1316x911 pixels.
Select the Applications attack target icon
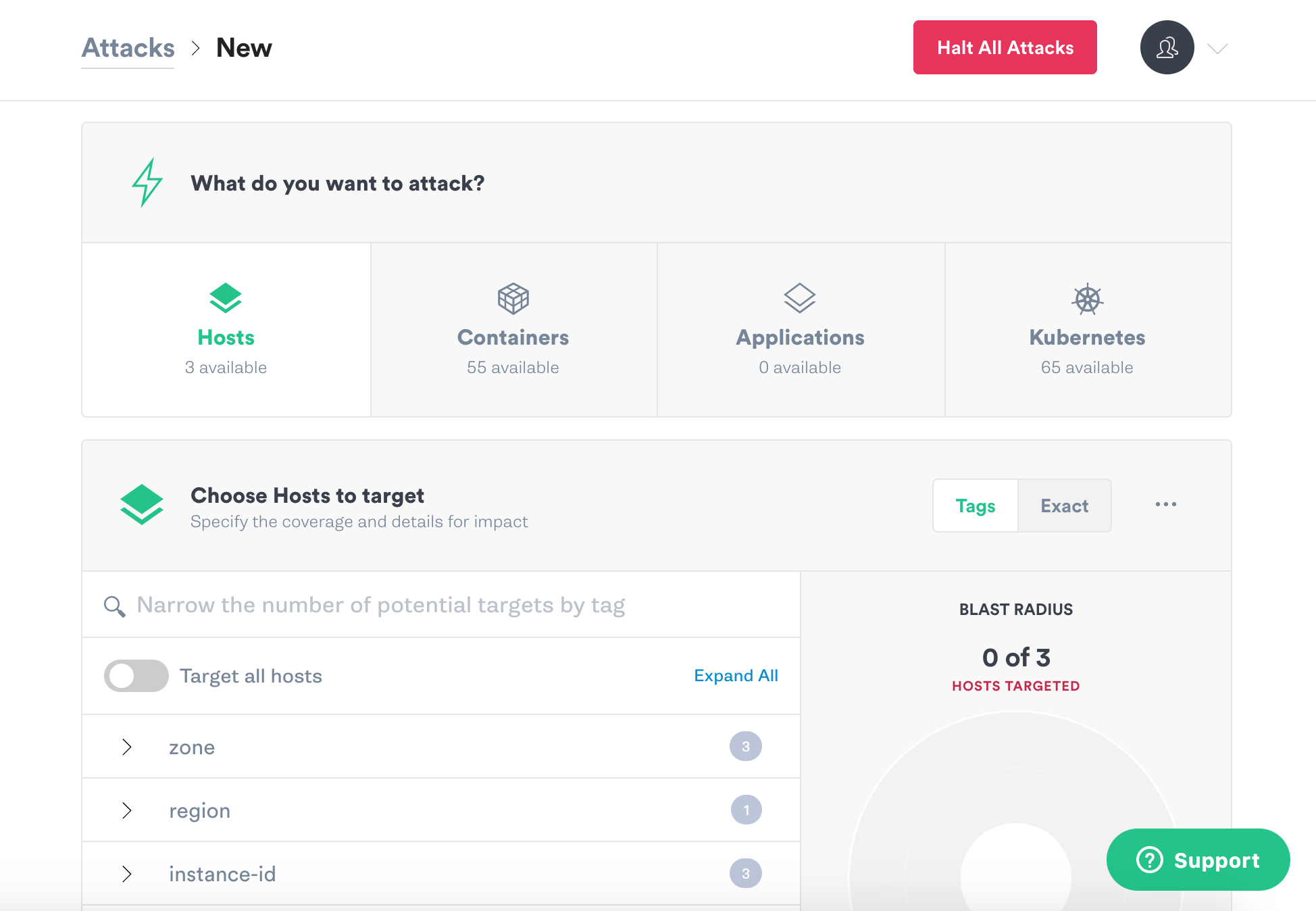point(800,298)
